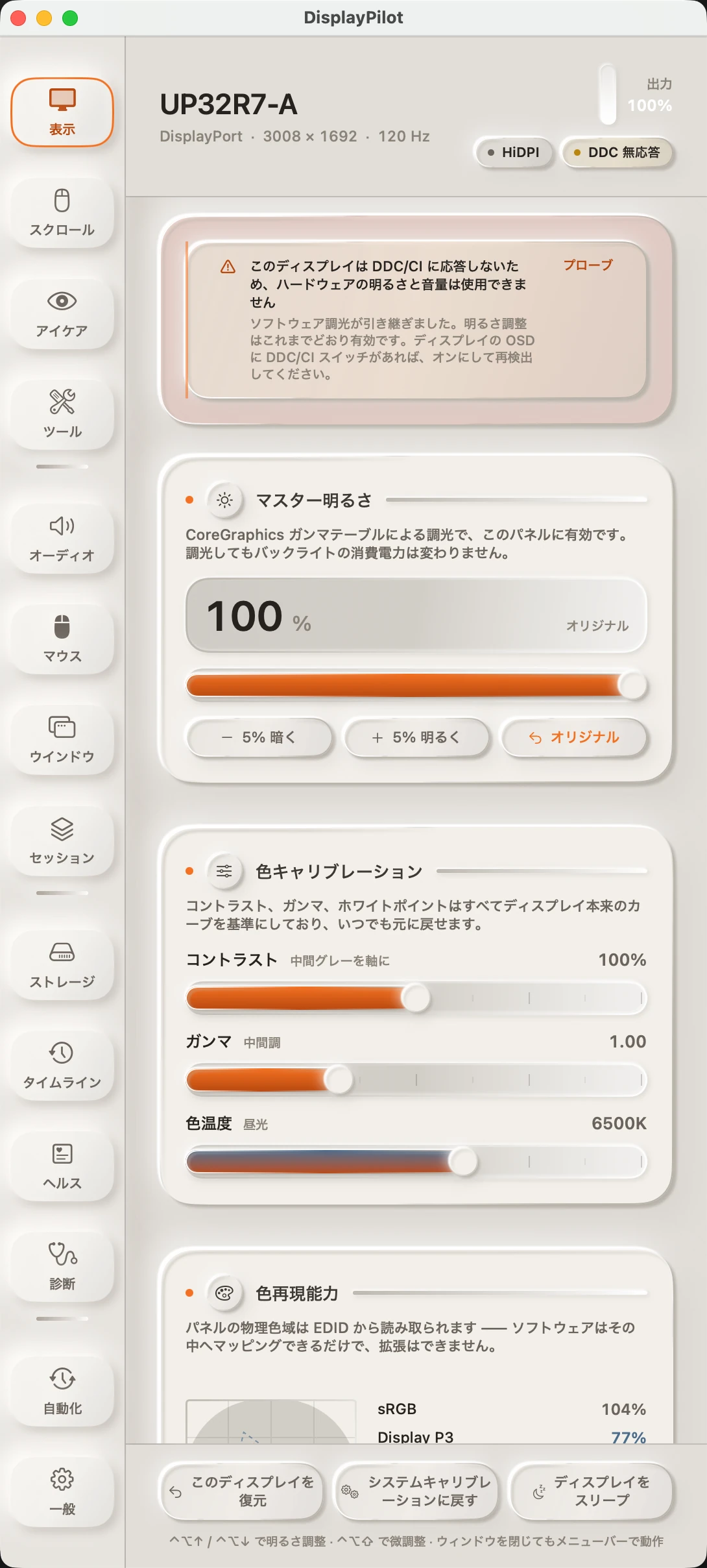Switch to the 一般 settings tab
This screenshot has height=1568, width=707.
point(62,1492)
